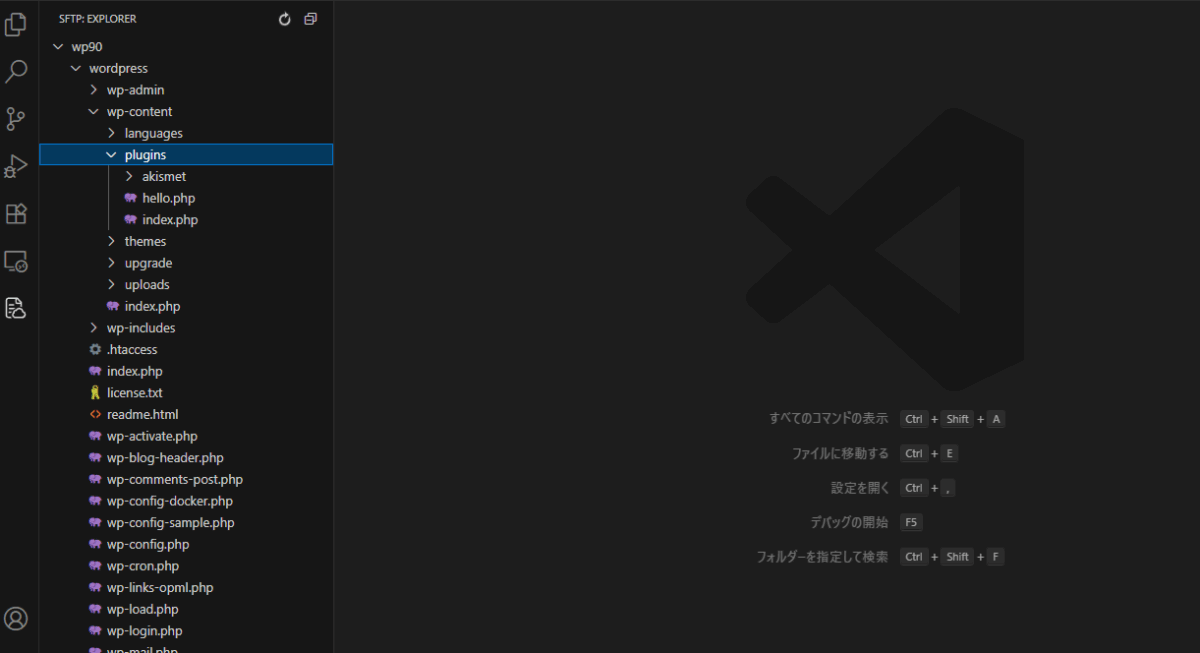Click license icon beside license.txt
The height and width of the screenshot is (653, 1200).
[x=95, y=393]
